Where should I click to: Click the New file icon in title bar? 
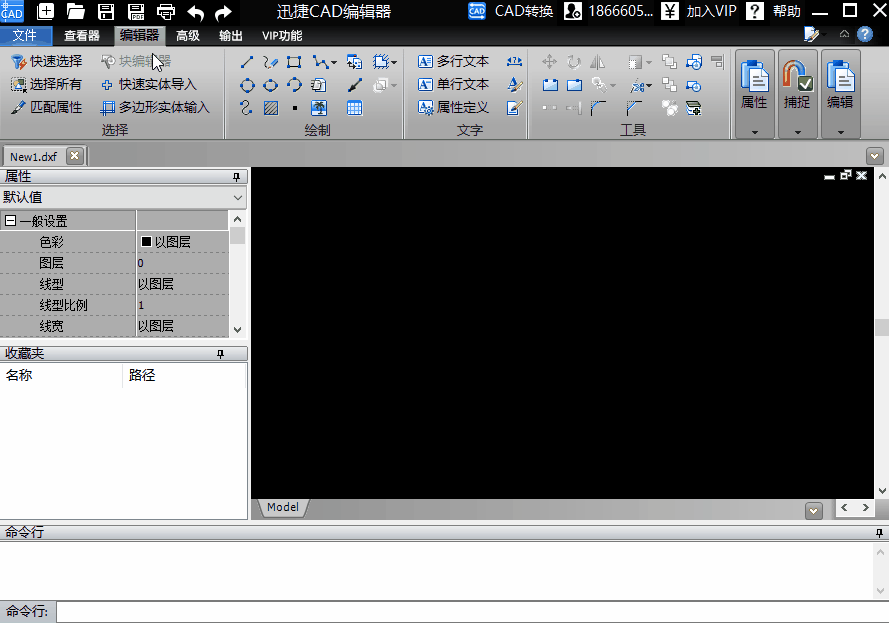coord(46,11)
